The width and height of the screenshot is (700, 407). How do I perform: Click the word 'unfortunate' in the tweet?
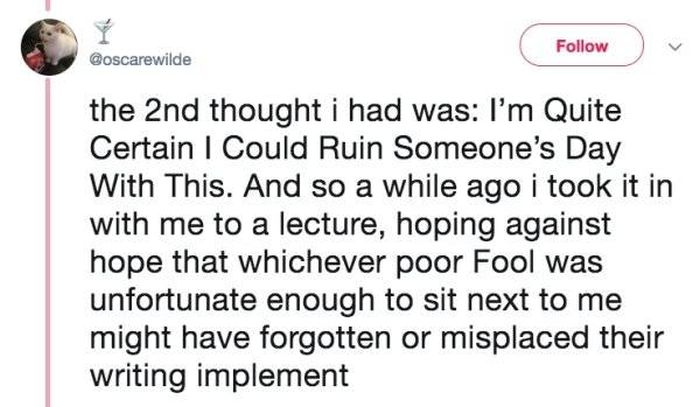pos(173,299)
